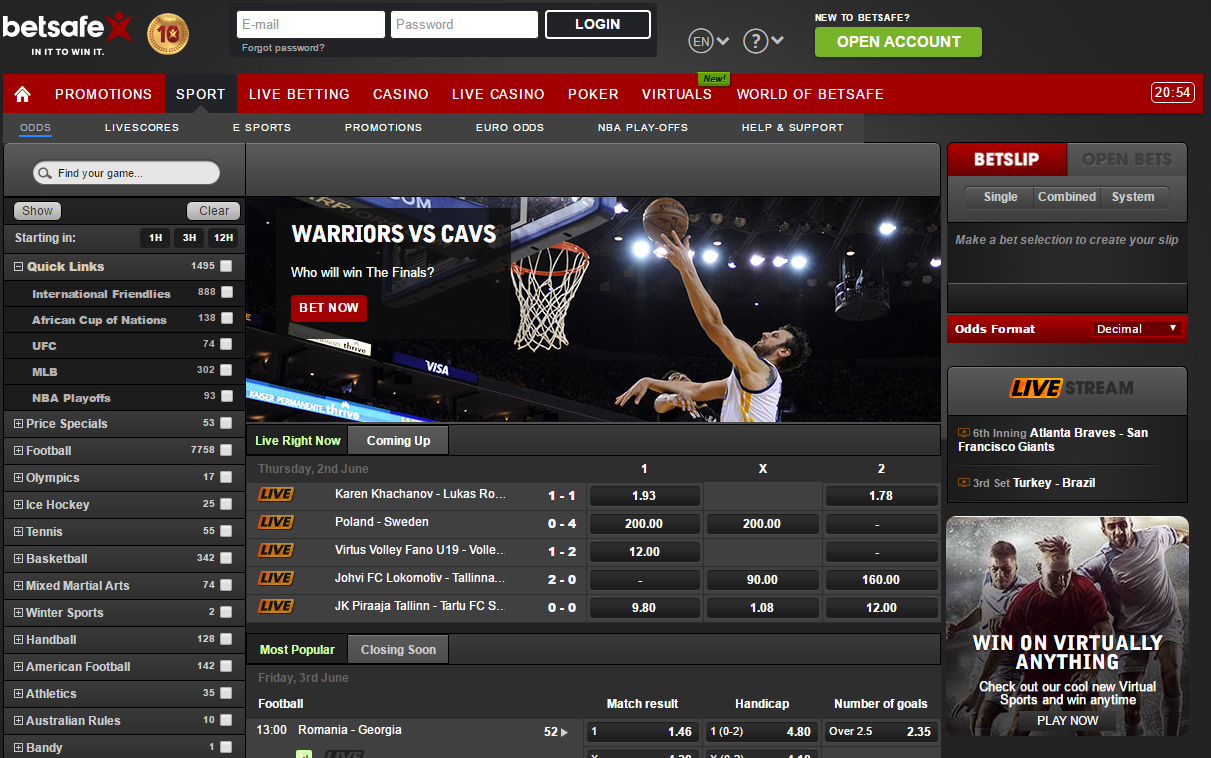This screenshot has height=758, width=1211.
Task: Open more markets arrow for Romania - Georgia
Action: 564,732
